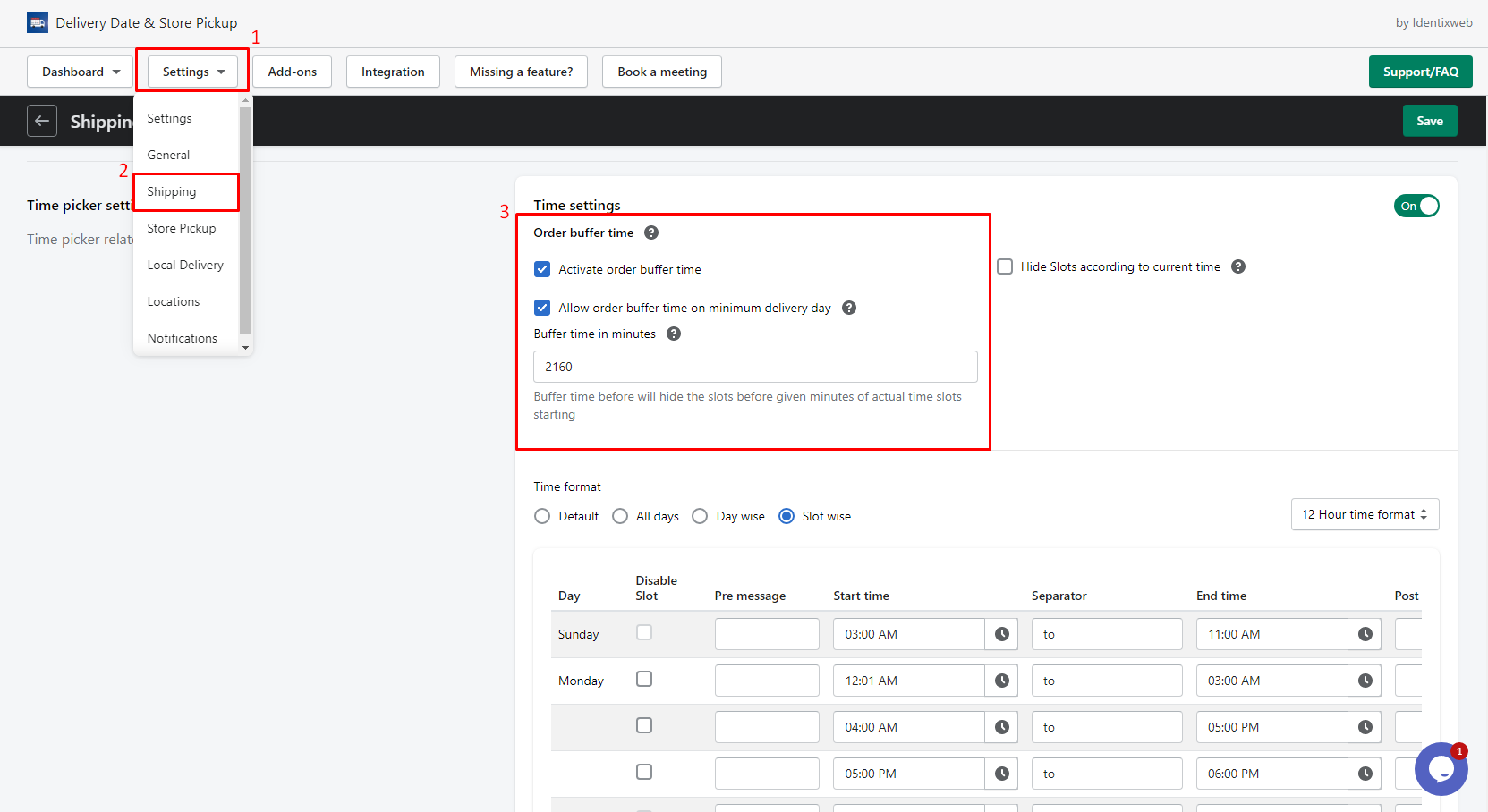Open the Add-ons page

pos(292,72)
